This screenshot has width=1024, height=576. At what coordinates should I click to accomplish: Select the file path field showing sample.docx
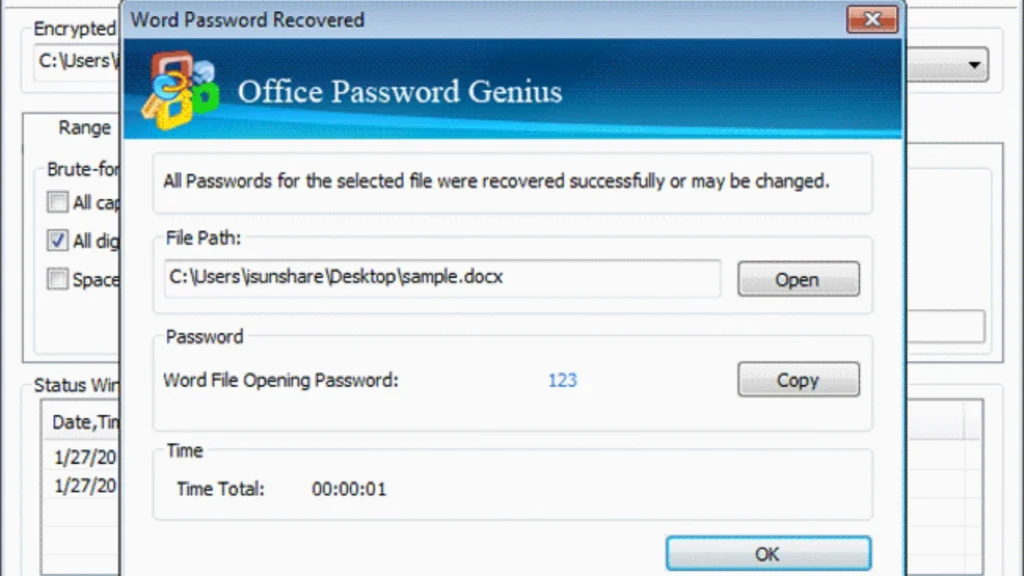(x=440, y=277)
